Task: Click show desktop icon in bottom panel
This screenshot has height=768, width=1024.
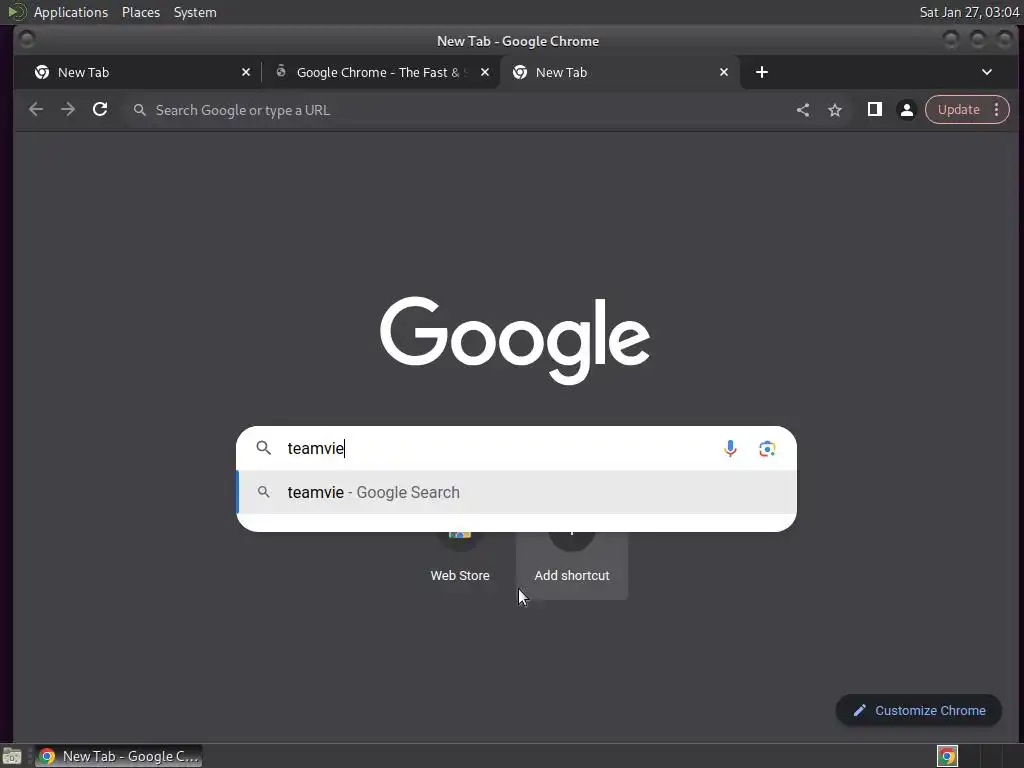Action: pos(12,756)
